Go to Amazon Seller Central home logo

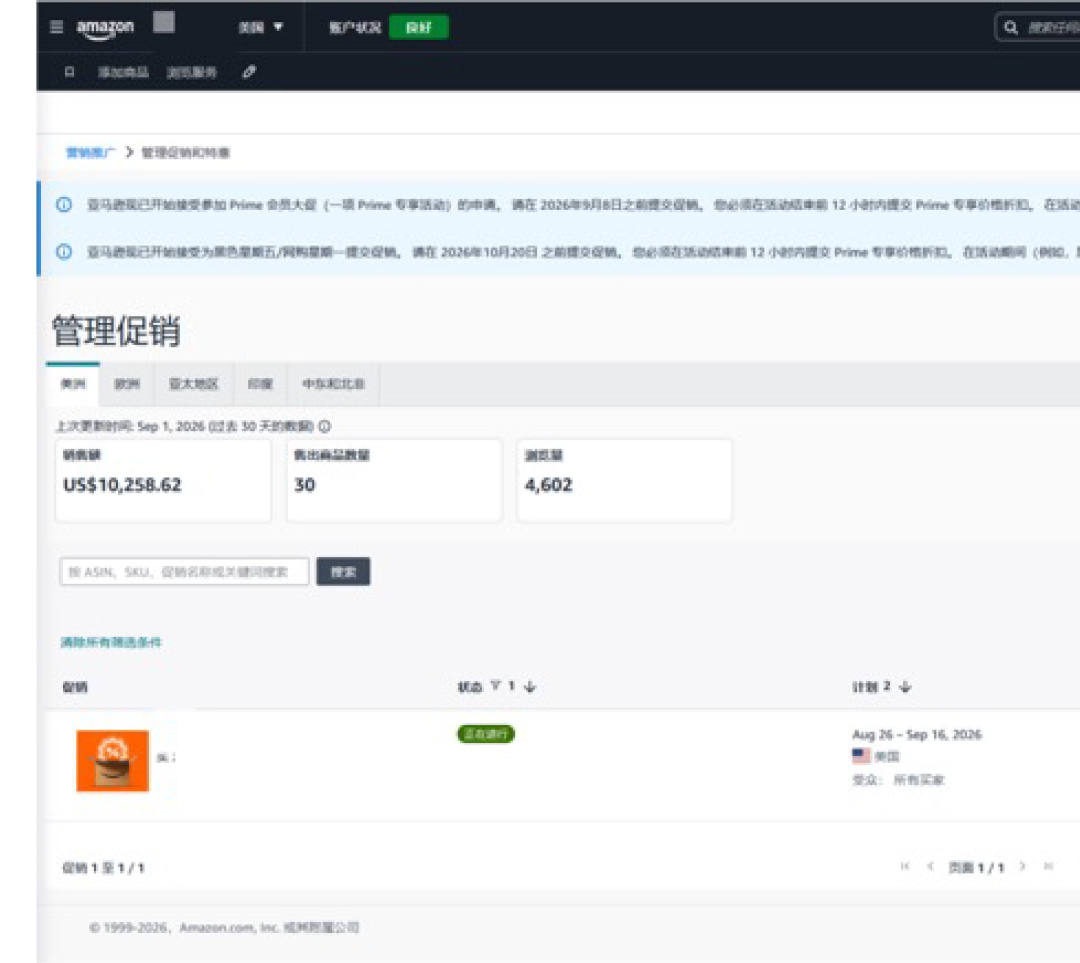(105, 28)
